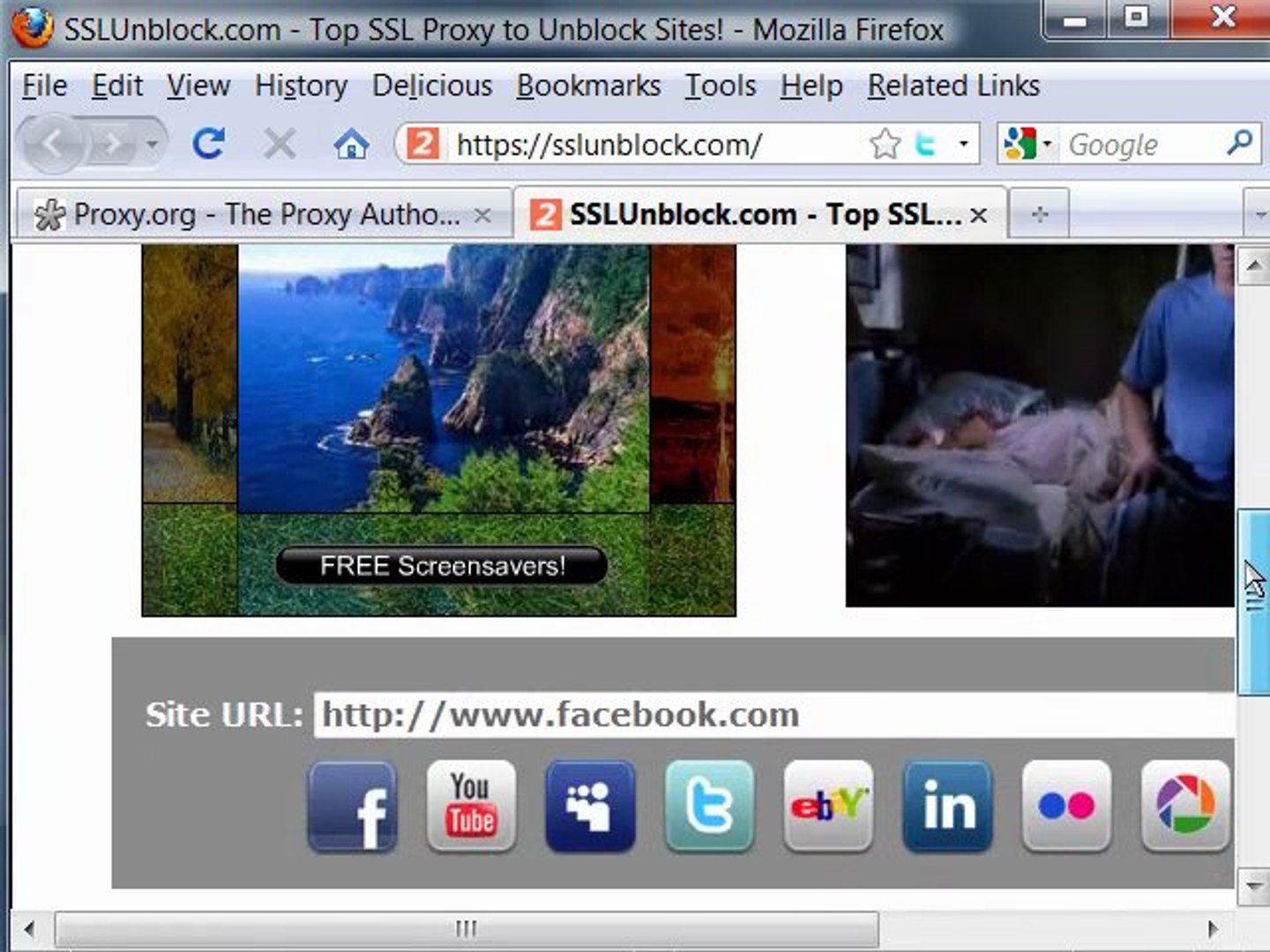Click the Stop loading X icon
1270x952 pixels.
coord(280,143)
